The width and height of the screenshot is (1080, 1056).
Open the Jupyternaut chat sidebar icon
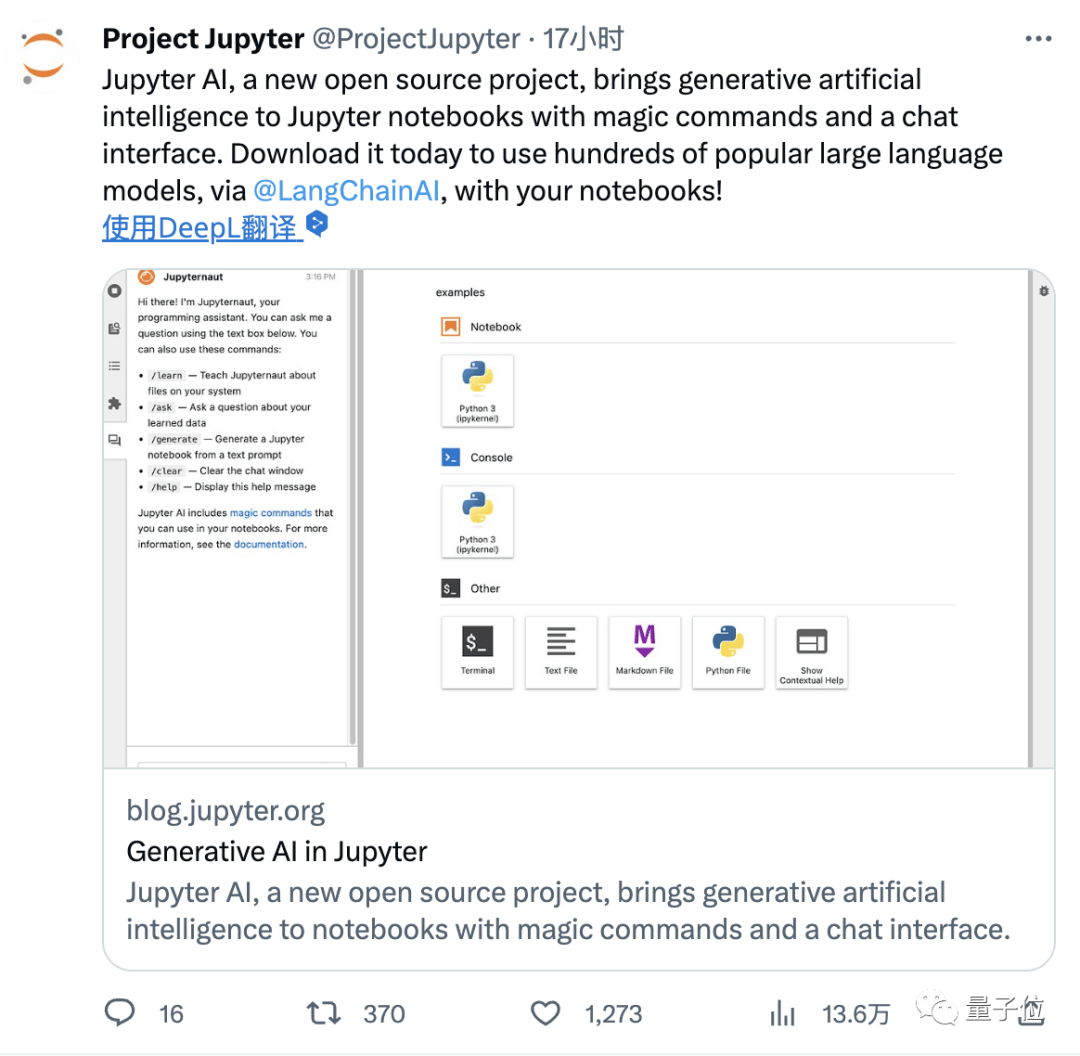115,440
